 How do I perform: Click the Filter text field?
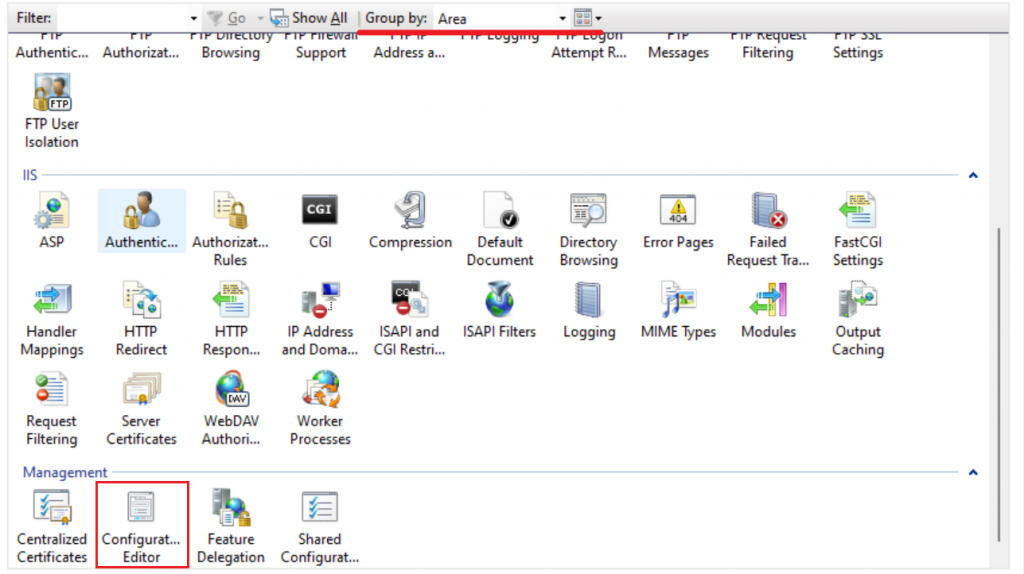123,18
